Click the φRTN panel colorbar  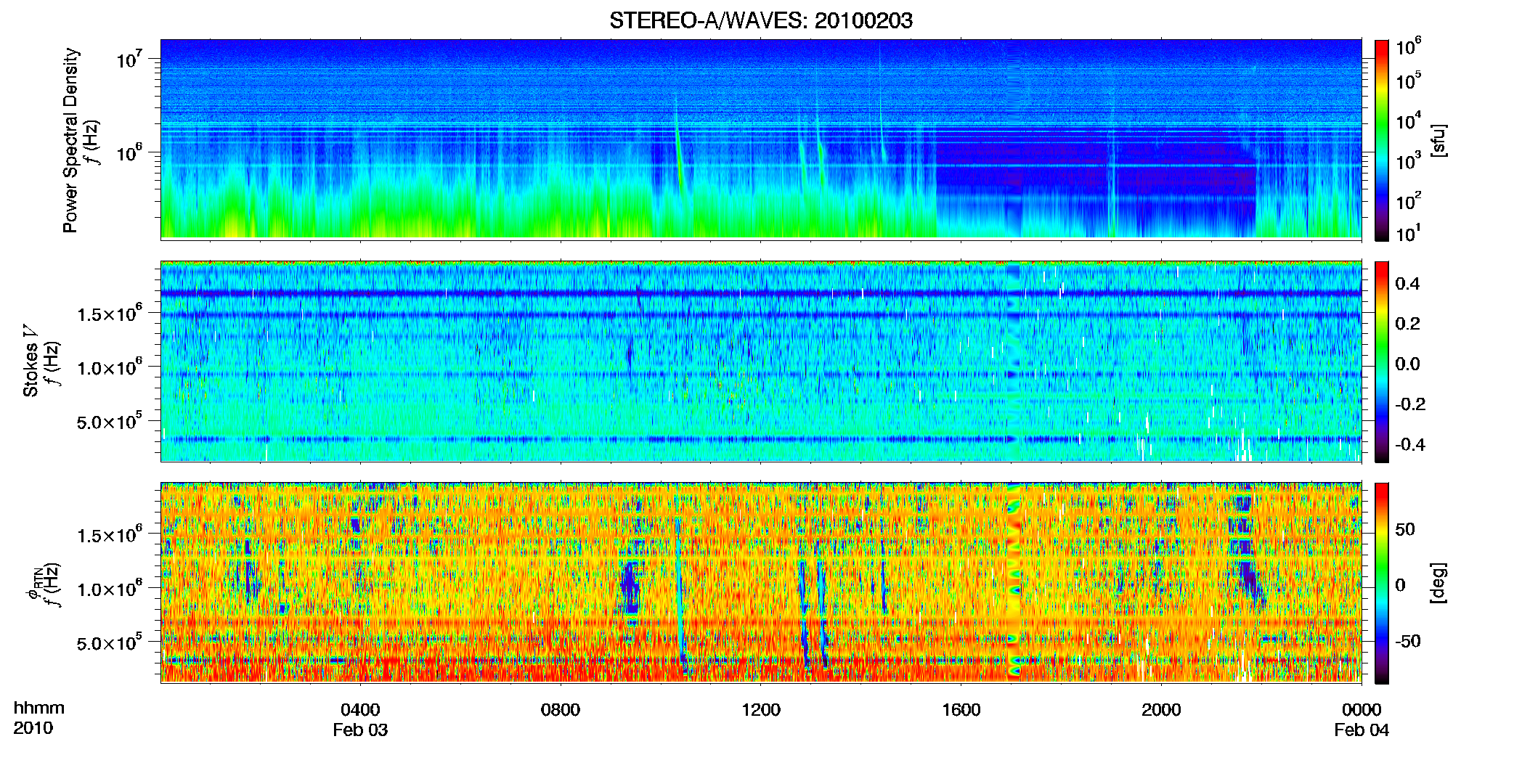[x=1382, y=583]
